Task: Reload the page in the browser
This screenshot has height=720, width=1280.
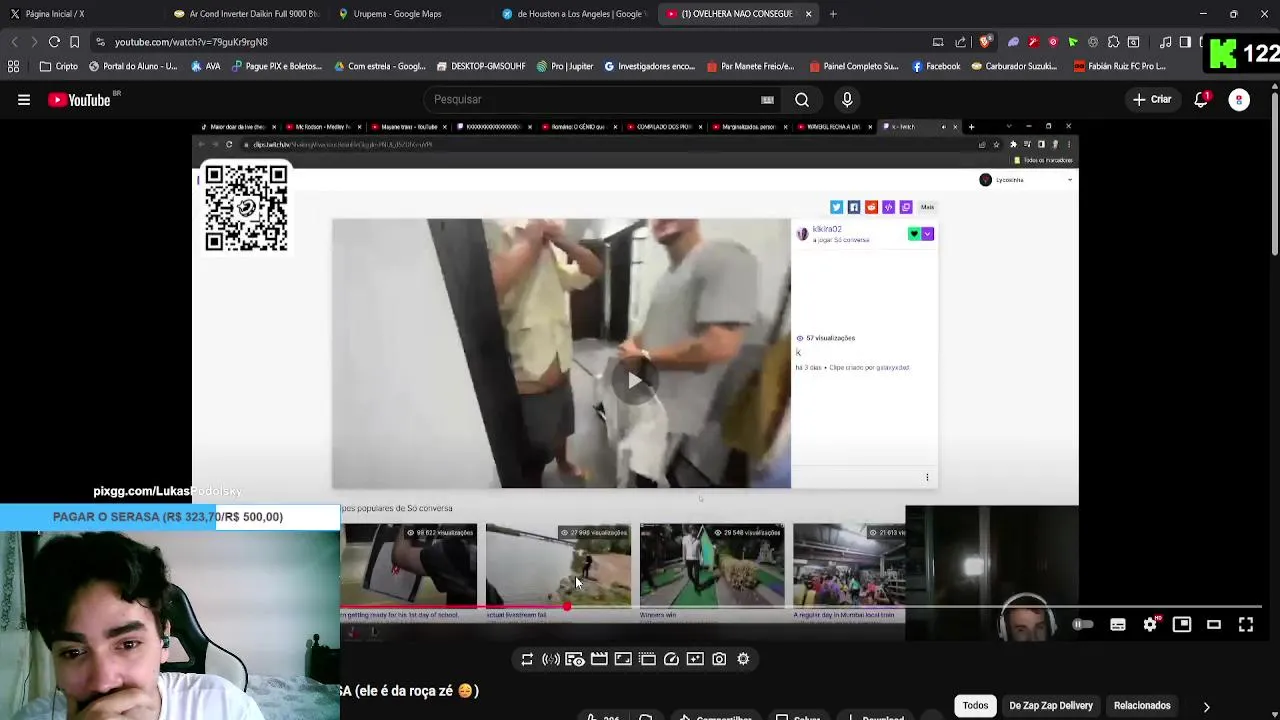Action: coord(54,42)
